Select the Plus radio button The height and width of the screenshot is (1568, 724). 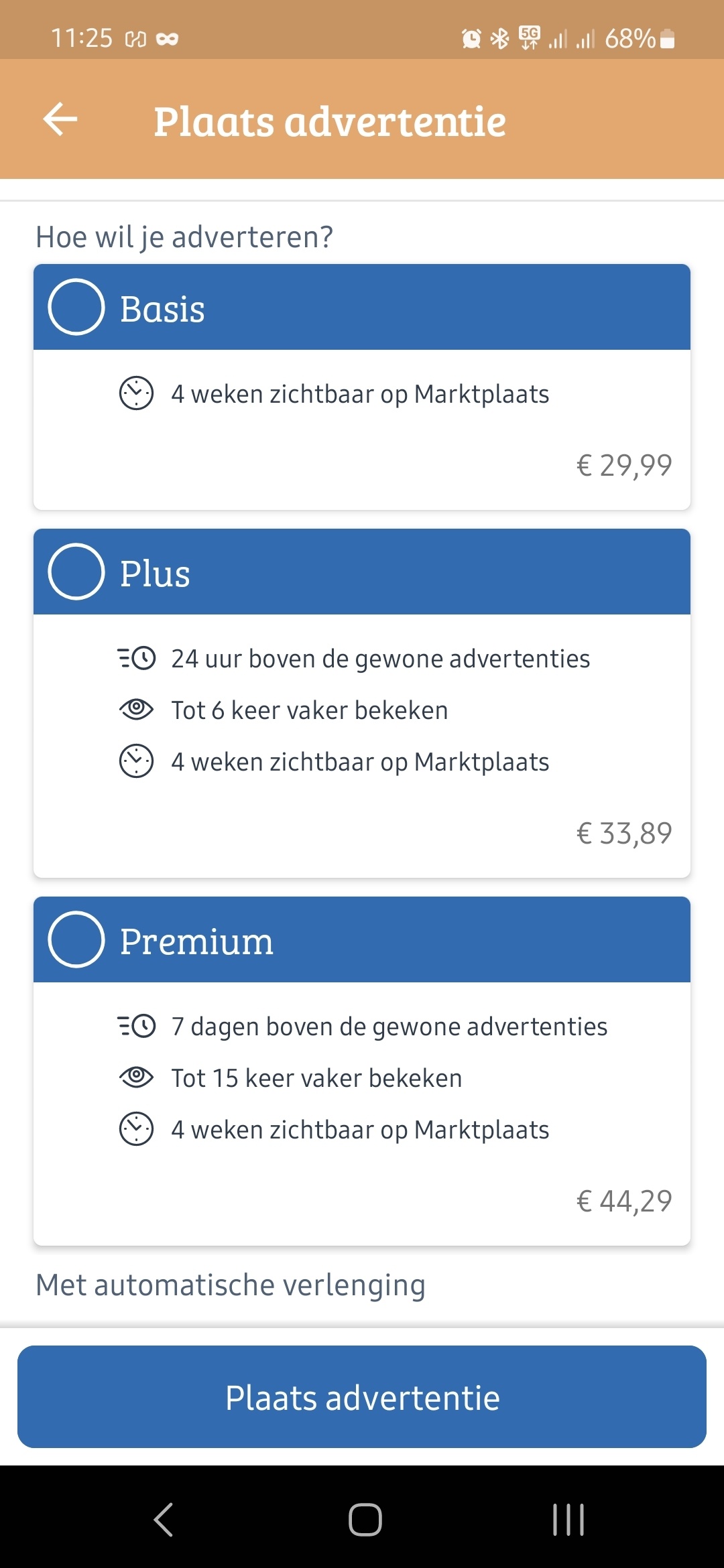76,572
